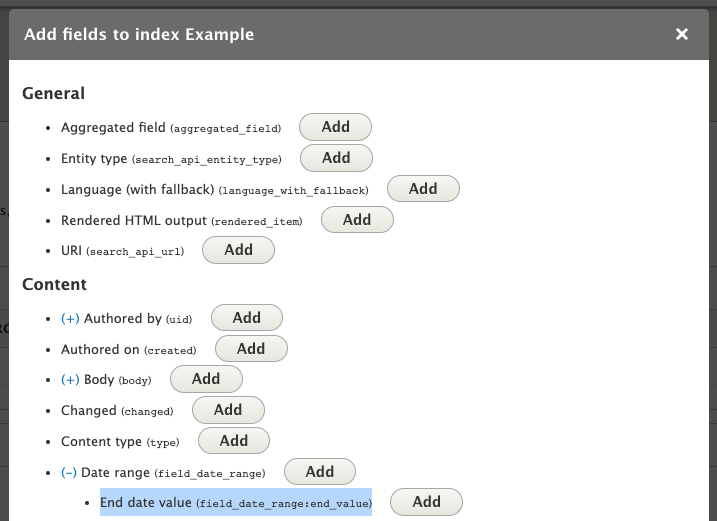Screen dimensions: 717x521
Task: Collapse the Date range properties
Action: [69, 473]
